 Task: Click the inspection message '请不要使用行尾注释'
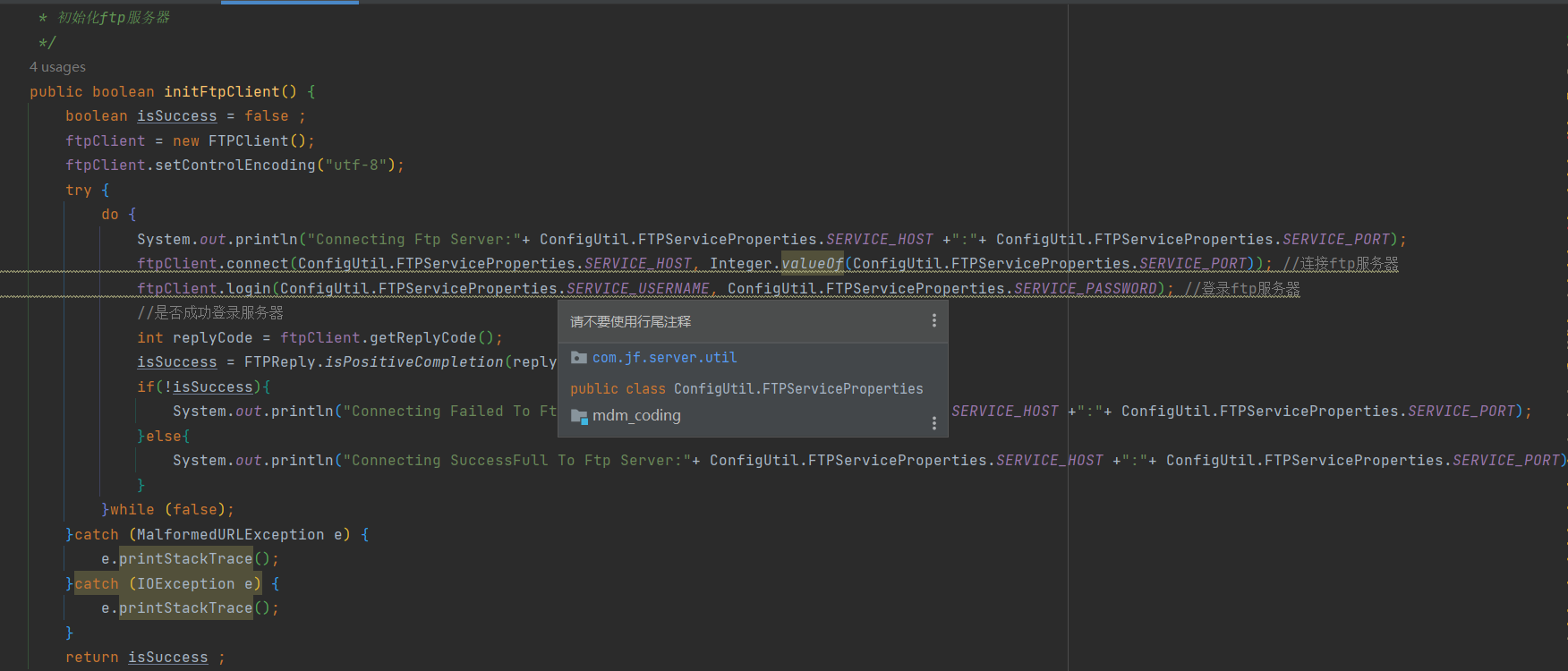(631, 321)
